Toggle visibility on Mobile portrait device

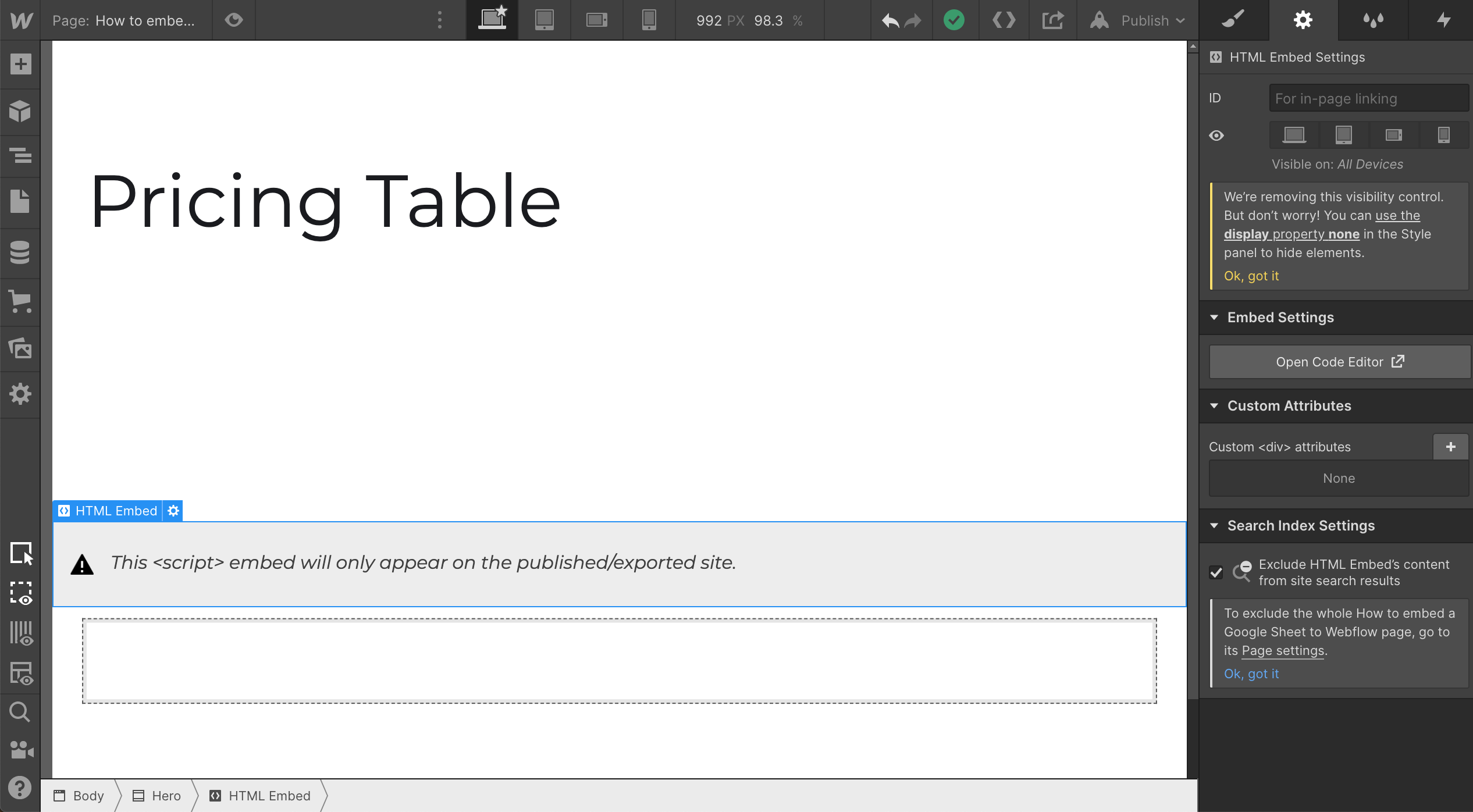tap(1444, 135)
